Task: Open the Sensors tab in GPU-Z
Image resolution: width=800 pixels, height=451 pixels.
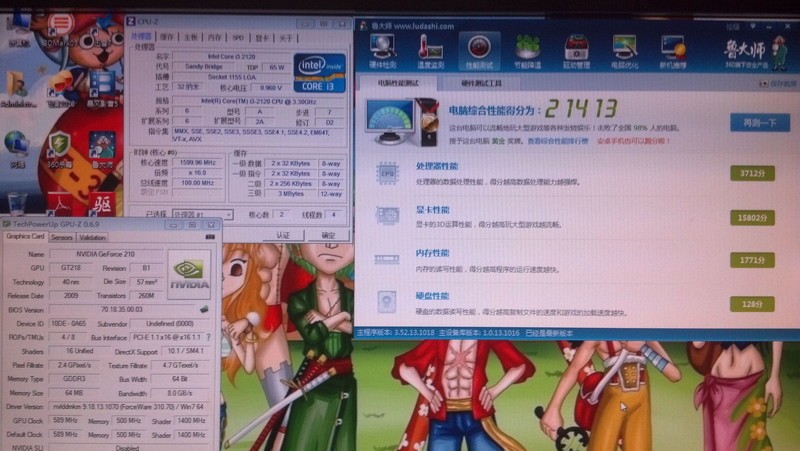Action: pyautogui.click(x=62, y=238)
